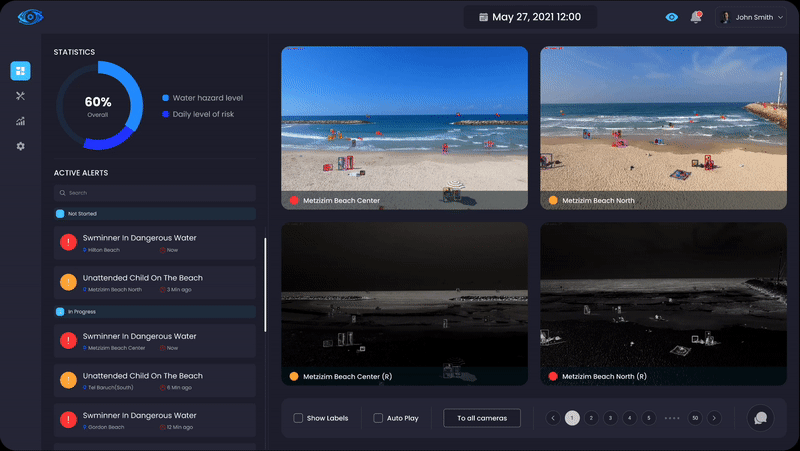Click red alert icon for Metzizim Beach Center swimmer
The image size is (800, 451).
68,340
